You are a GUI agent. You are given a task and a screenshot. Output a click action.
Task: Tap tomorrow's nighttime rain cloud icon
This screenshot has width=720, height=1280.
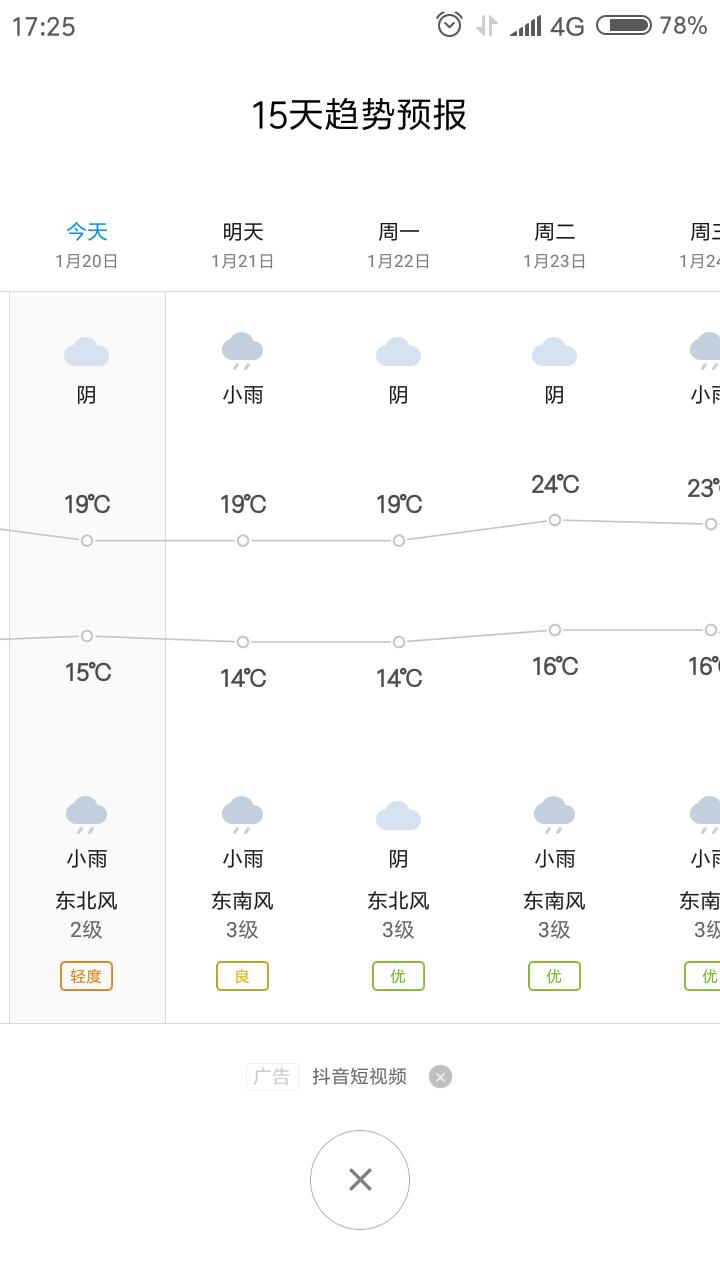point(242,815)
